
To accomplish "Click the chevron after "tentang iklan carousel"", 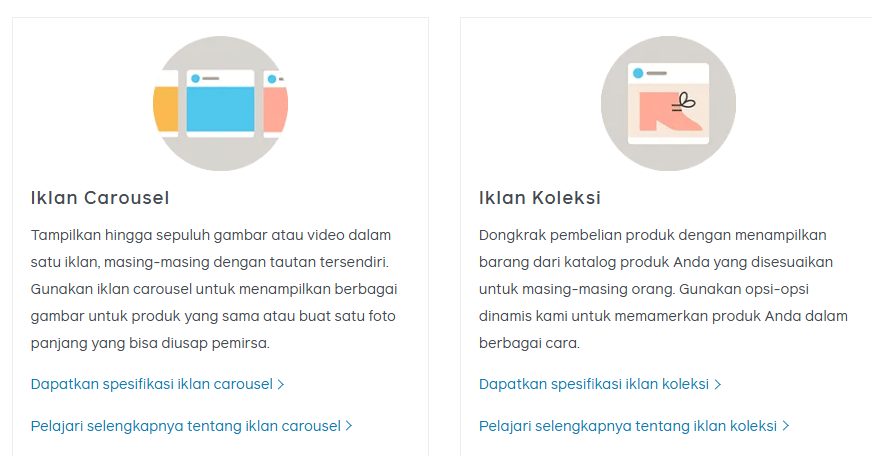I will tap(349, 426).
